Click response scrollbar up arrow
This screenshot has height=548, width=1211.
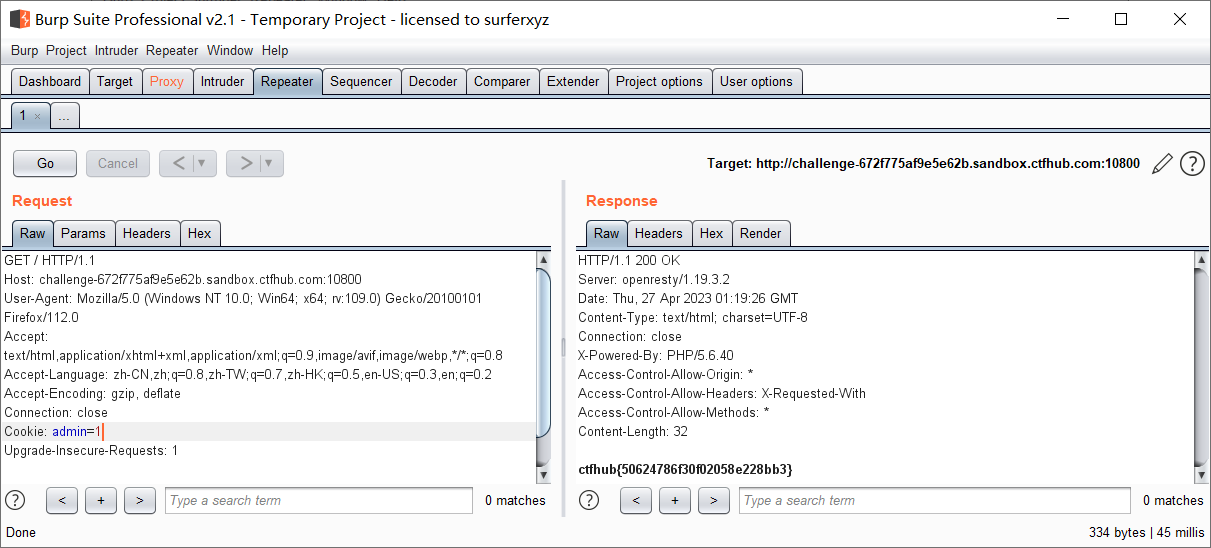[x=1201, y=260]
